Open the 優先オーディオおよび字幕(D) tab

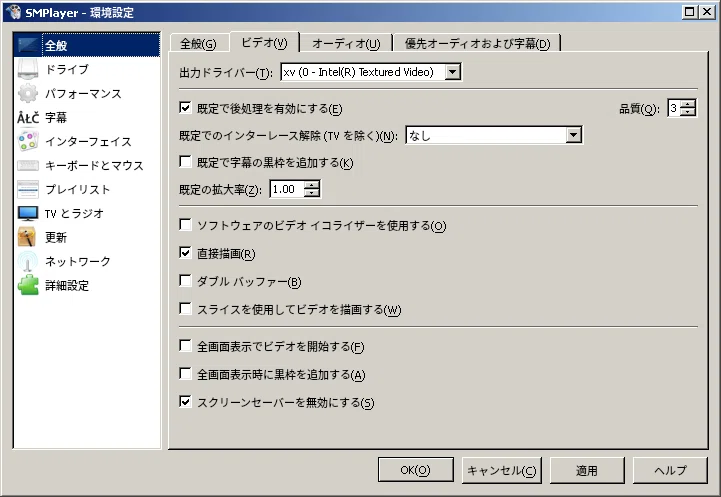click(x=477, y=44)
